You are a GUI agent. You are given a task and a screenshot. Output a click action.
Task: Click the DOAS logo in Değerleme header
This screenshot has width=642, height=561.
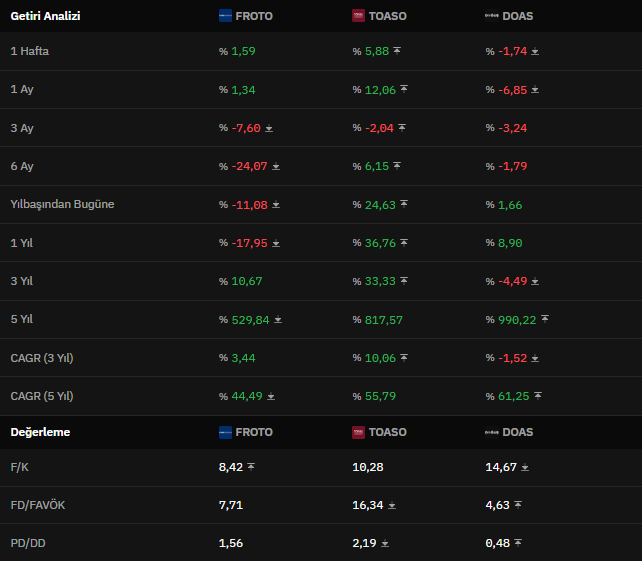tap(492, 432)
